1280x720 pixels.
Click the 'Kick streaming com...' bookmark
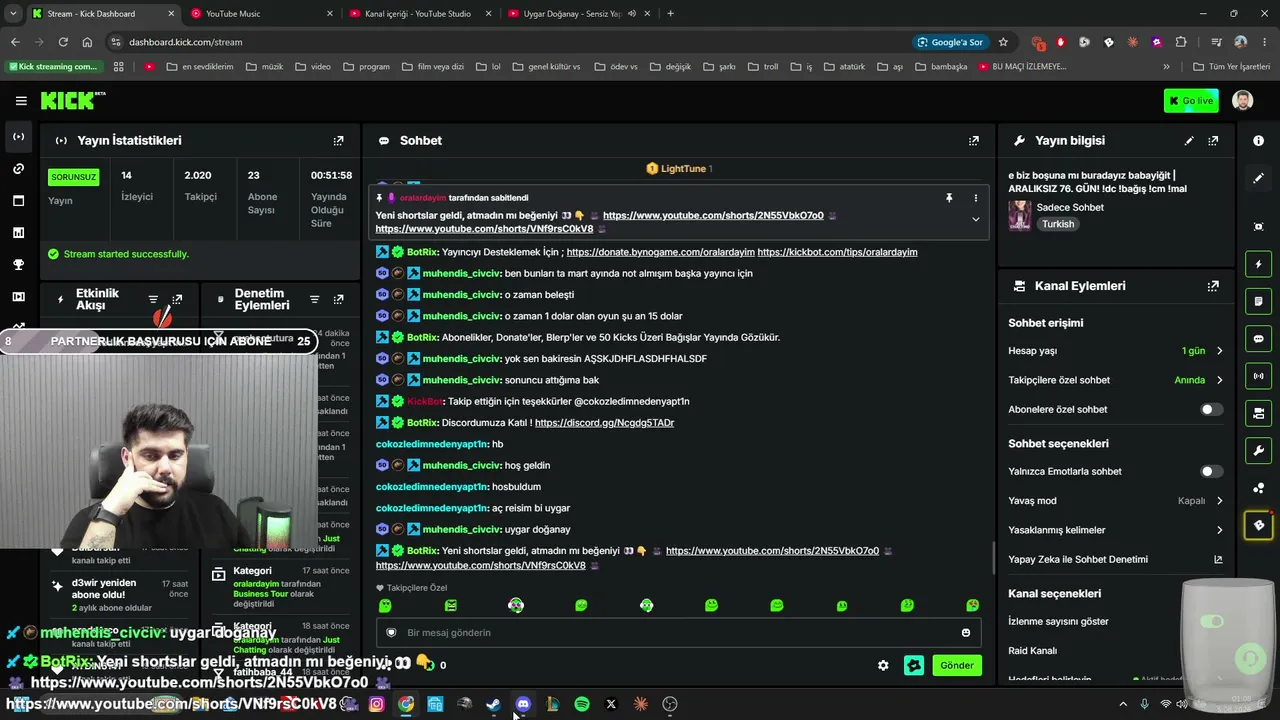coord(53,67)
